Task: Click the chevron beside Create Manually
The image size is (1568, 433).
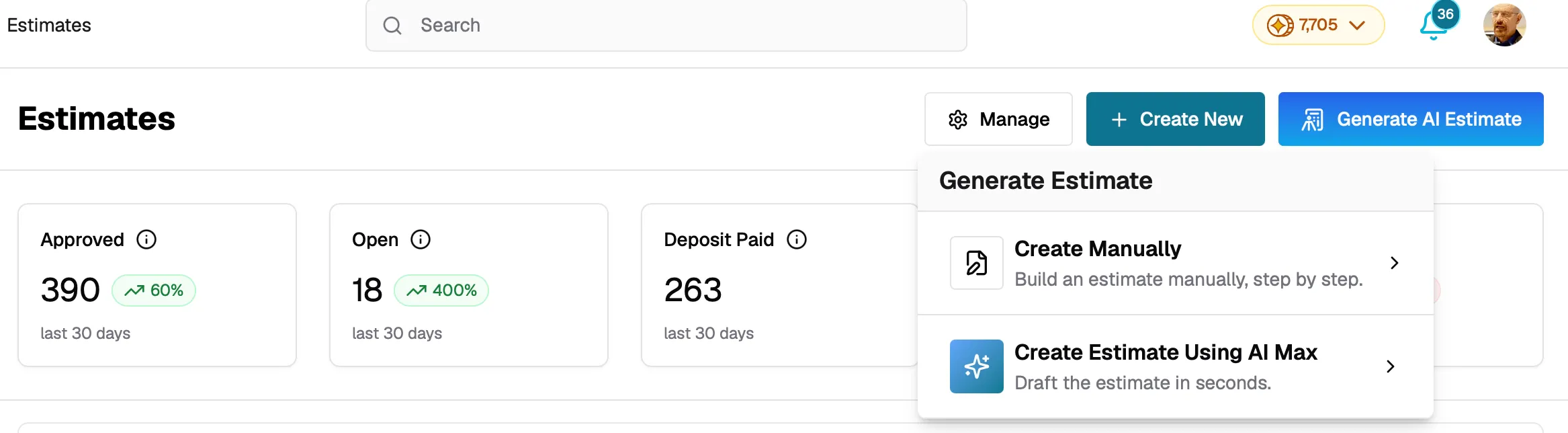Action: click(x=1395, y=263)
